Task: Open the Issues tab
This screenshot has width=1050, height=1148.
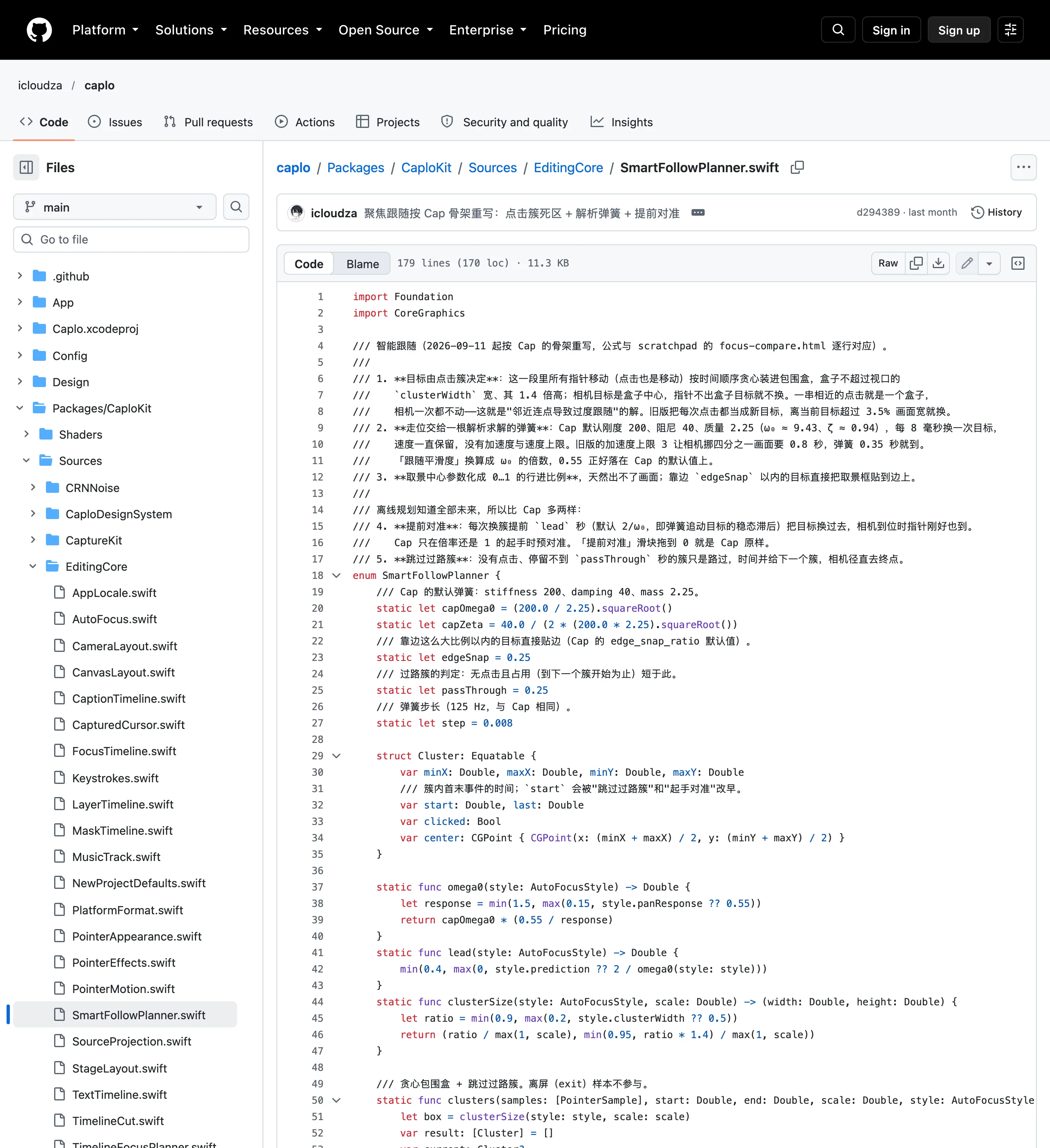Action: [x=115, y=122]
